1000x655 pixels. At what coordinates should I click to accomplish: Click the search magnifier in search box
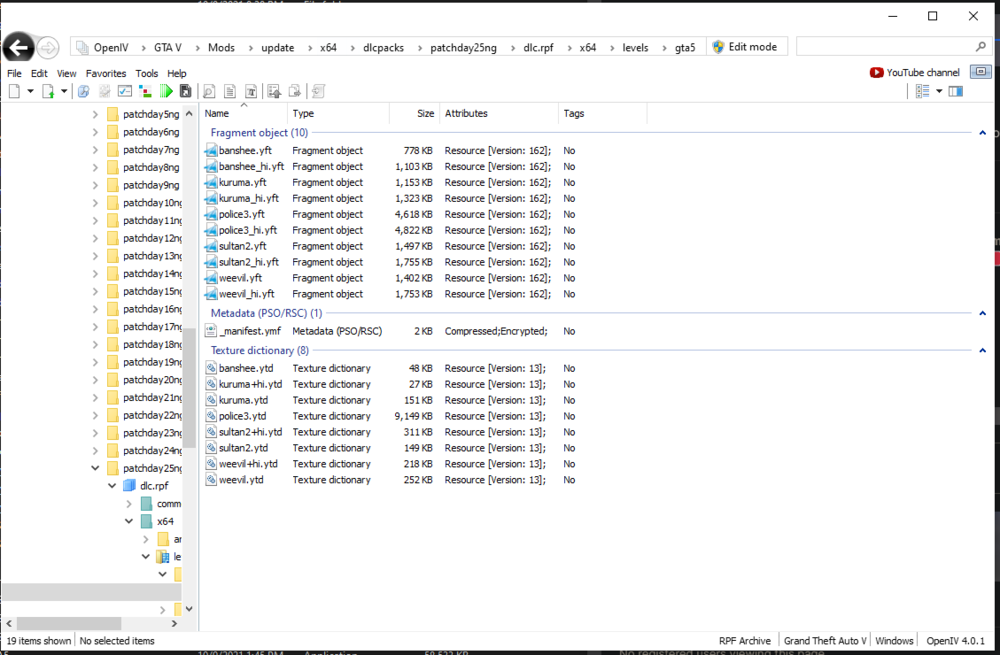pyautogui.click(x=980, y=47)
